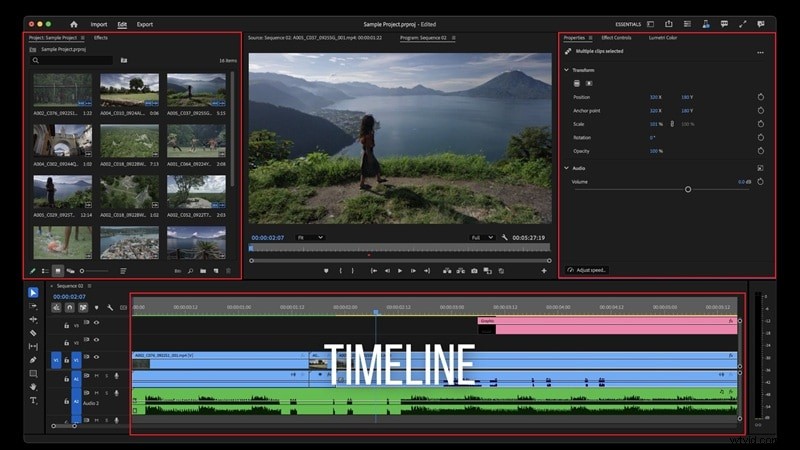Switch Project panel to list view
The height and width of the screenshot is (450, 800).
tap(45, 271)
